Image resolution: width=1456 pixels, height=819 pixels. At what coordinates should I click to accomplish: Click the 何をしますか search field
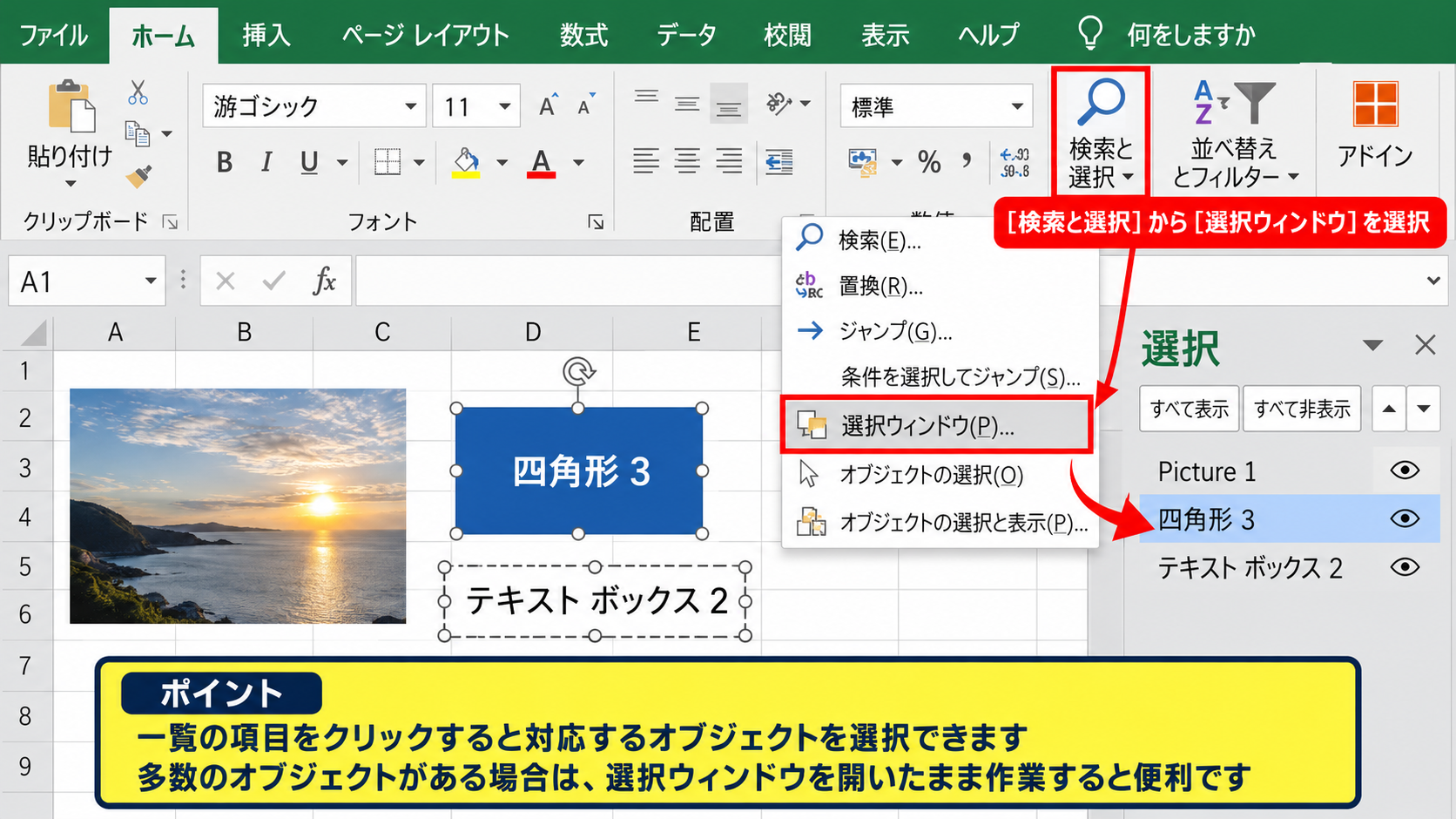coord(1190,36)
